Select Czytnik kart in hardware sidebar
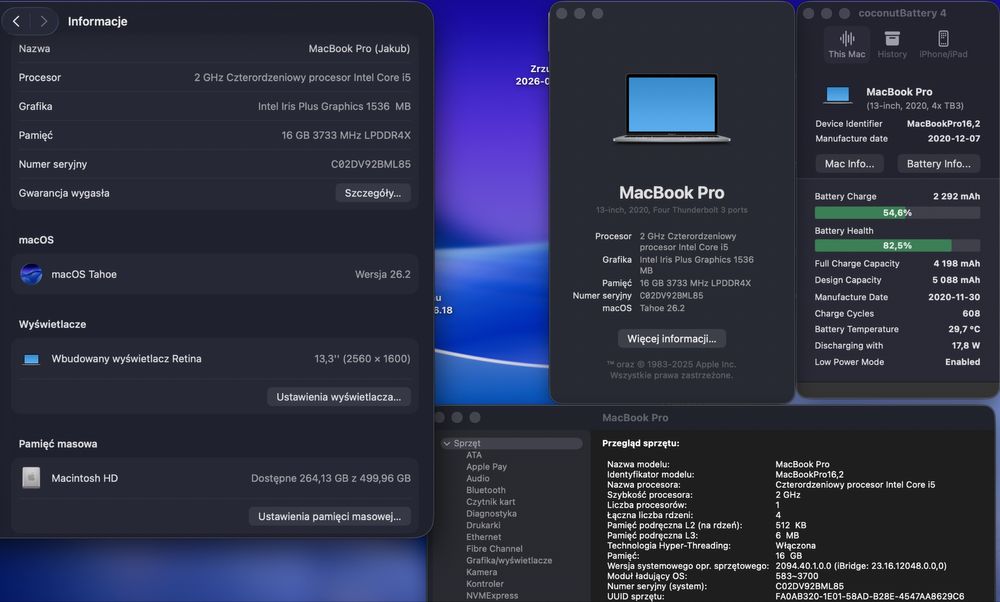Viewport: 1000px width, 602px height. 490,502
